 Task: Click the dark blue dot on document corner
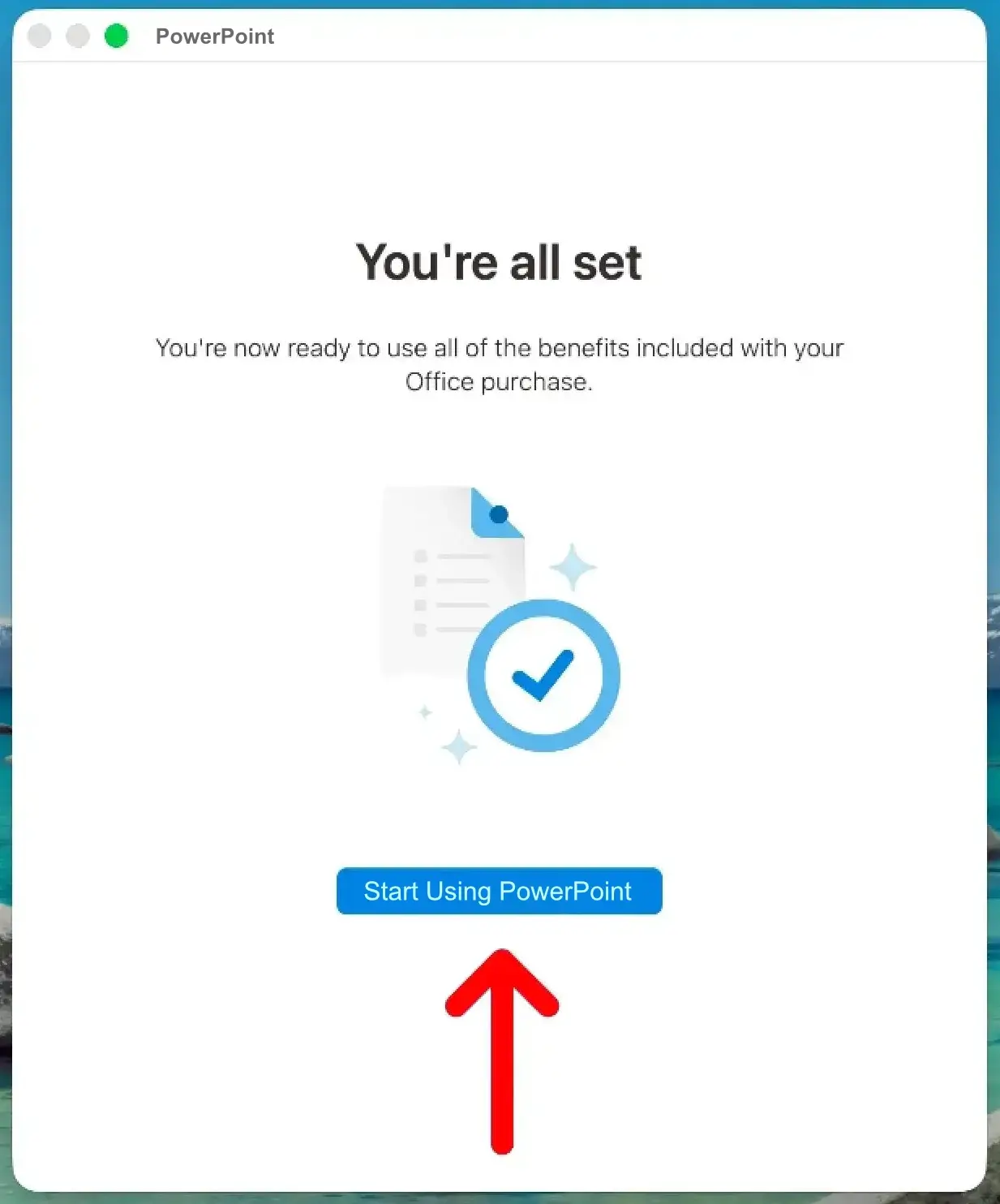point(499,514)
